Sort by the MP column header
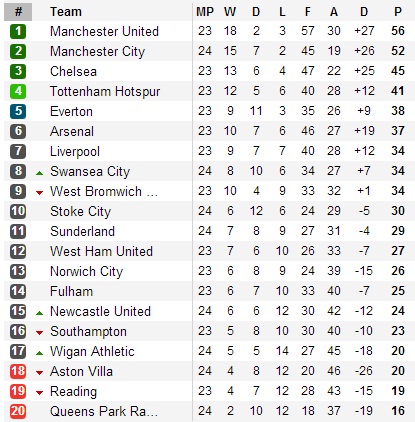Image resolution: width=415 pixels, height=422 pixels. (x=205, y=12)
